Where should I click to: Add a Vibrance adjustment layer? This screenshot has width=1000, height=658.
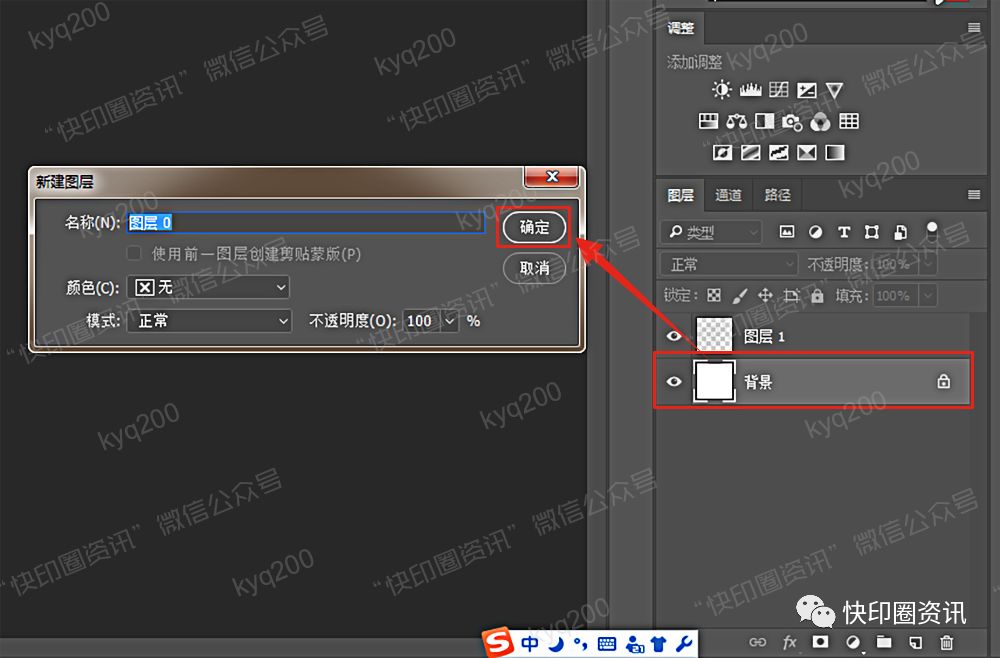[x=834, y=90]
